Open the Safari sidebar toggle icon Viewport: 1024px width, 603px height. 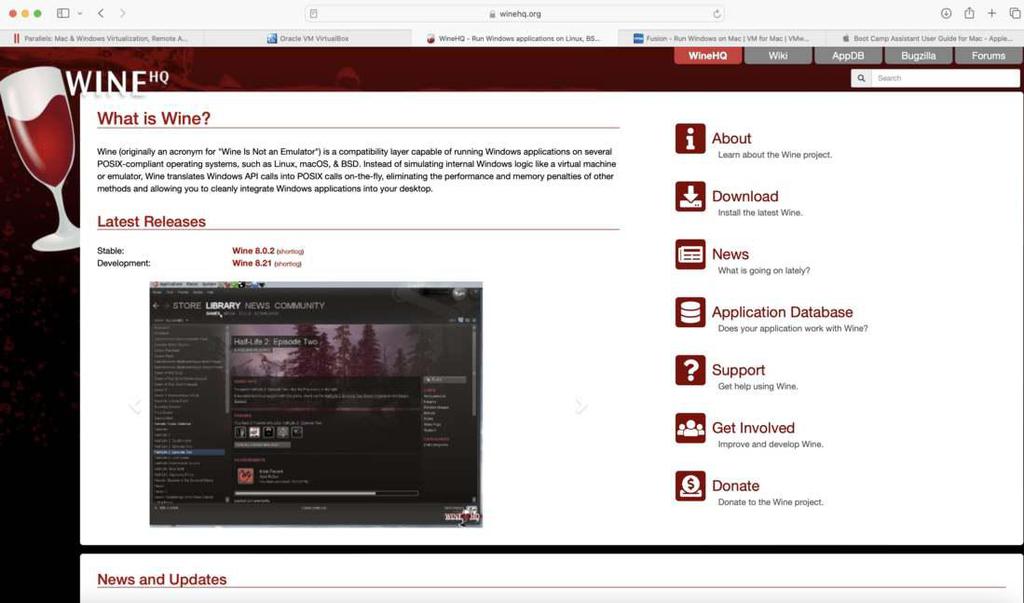[63, 13]
